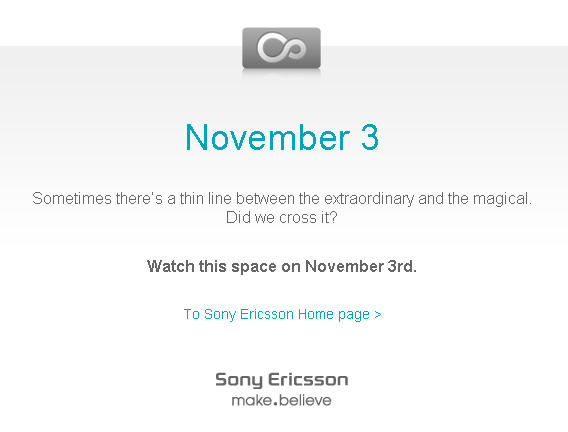
Task: Click the large numeral '3' in the heading
Action: pyautogui.click(x=370, y=137)
